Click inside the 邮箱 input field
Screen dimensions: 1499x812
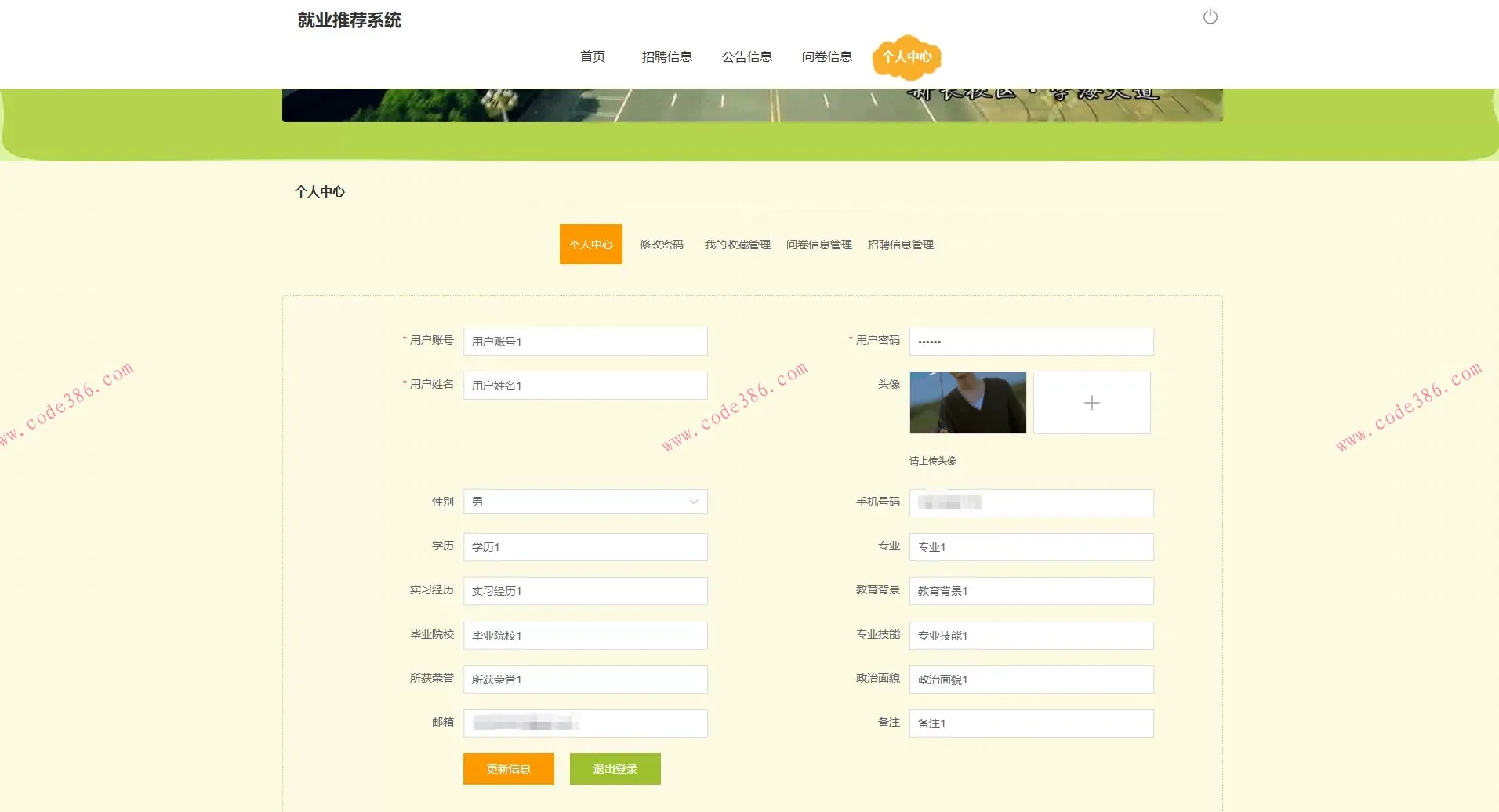click(x=585, y=723)
